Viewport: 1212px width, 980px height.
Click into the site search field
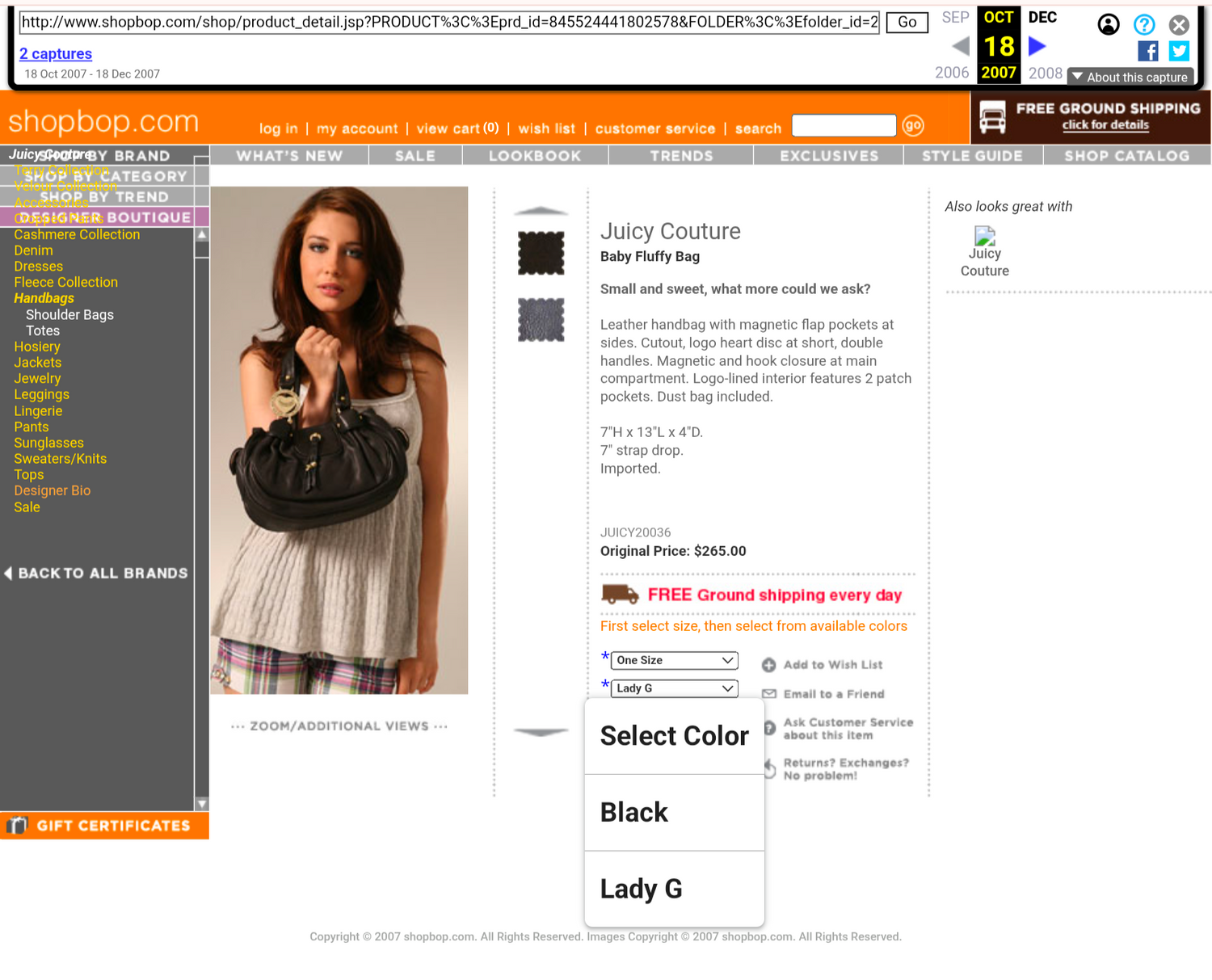click(844, 126)
